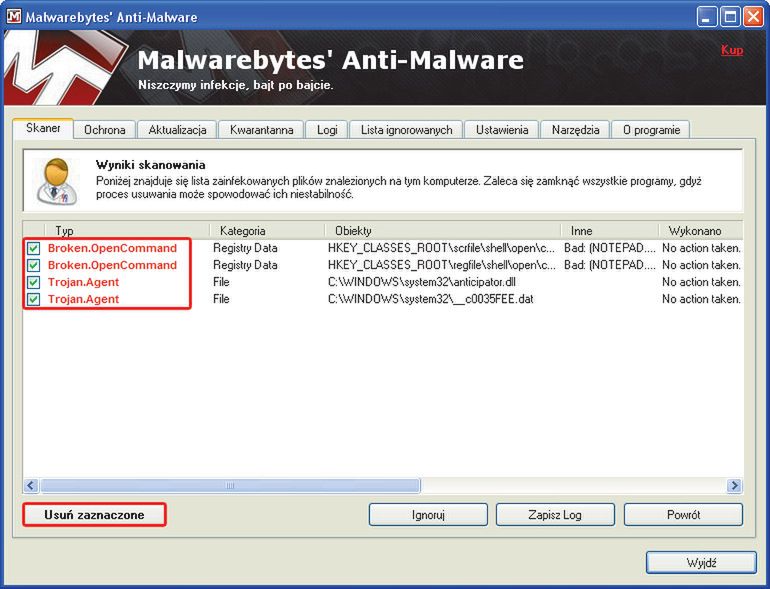Sort by the Obiekty column header
This screenshot has width=770, height=589.
pyautogui.click(x=443, y=230)
